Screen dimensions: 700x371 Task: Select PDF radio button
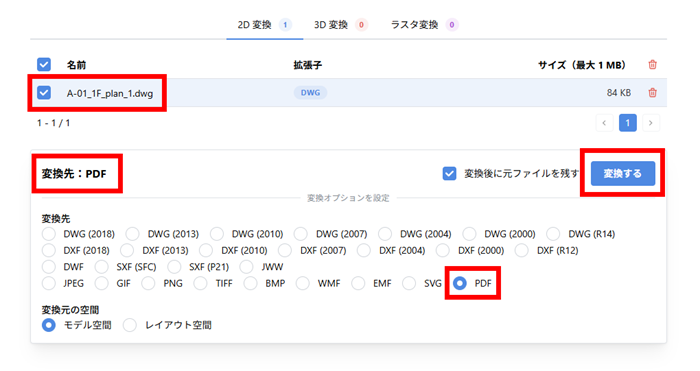click(460, 283)
